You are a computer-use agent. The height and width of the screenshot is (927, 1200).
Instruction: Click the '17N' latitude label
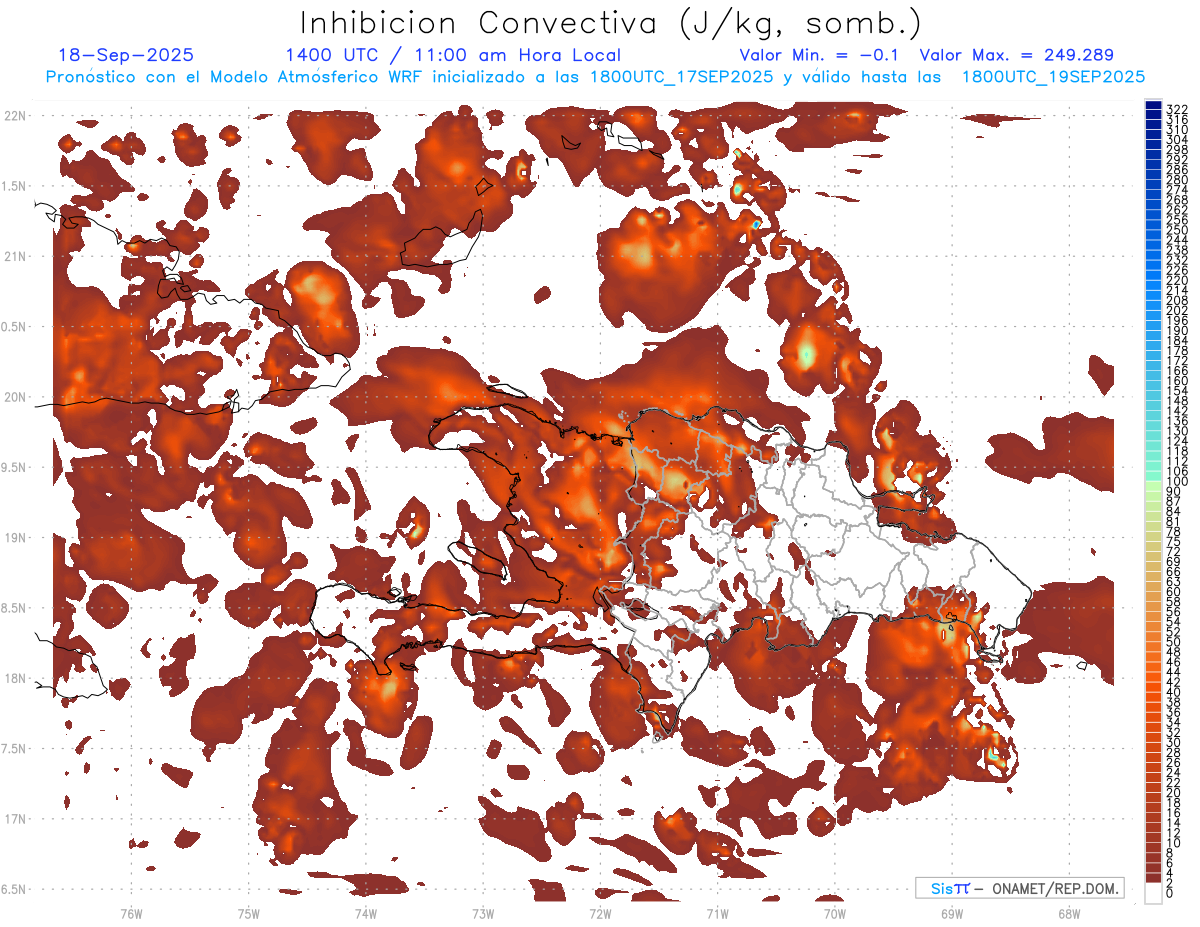click(14, 819)
